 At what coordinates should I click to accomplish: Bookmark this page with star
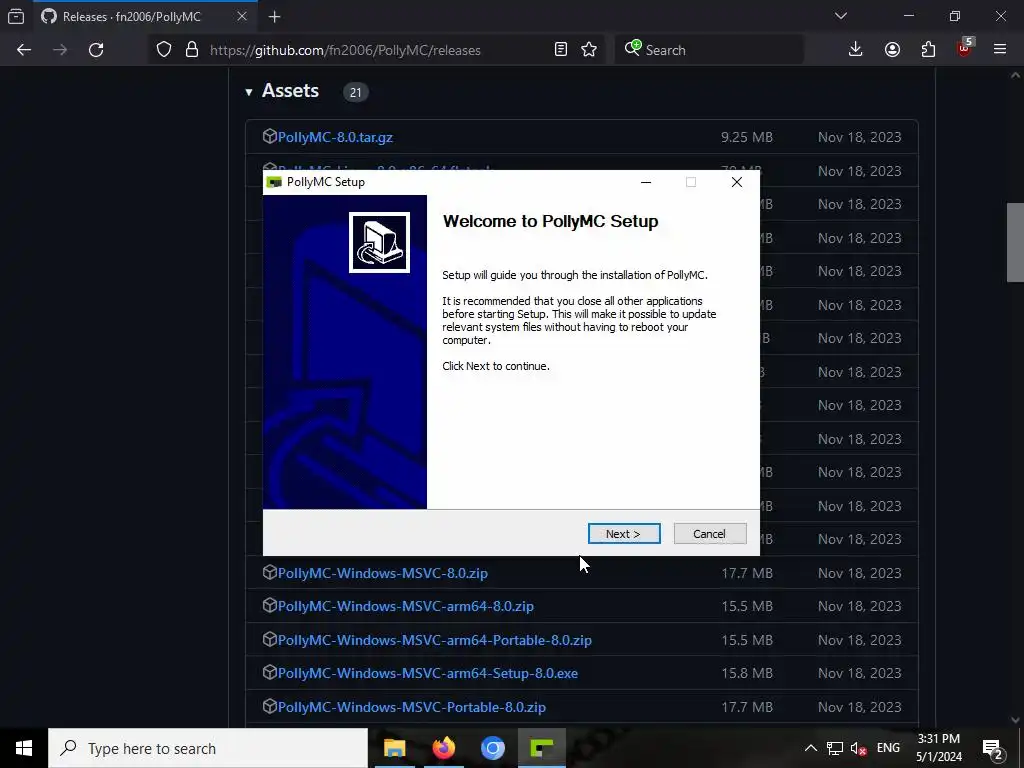click(589, 50)
